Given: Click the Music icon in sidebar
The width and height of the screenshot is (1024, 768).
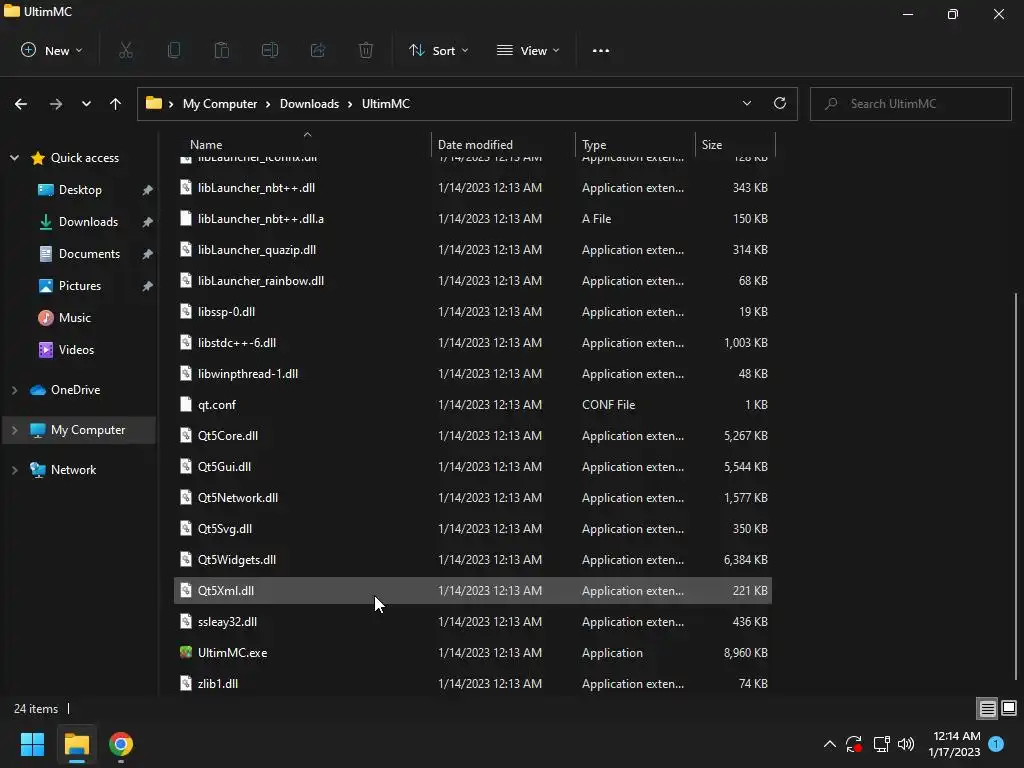Looking at the screenshot, I should (x=46, y=318).
